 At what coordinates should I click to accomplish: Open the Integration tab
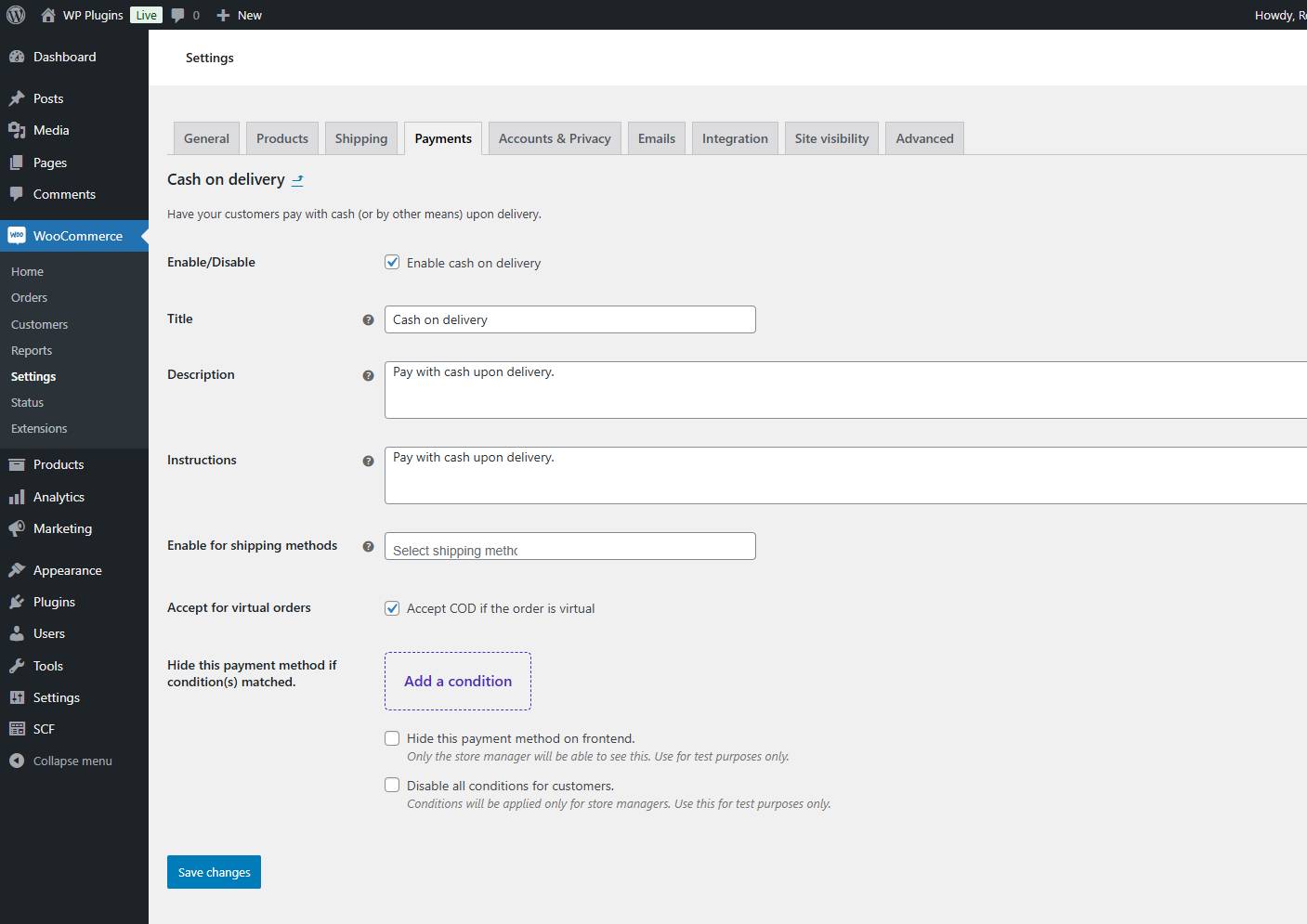[x=735, y=138]
